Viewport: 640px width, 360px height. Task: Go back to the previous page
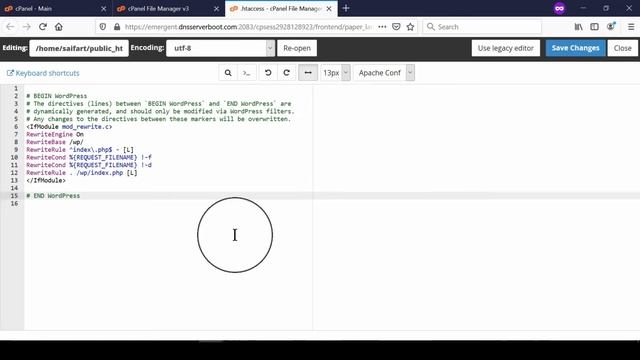10,27
